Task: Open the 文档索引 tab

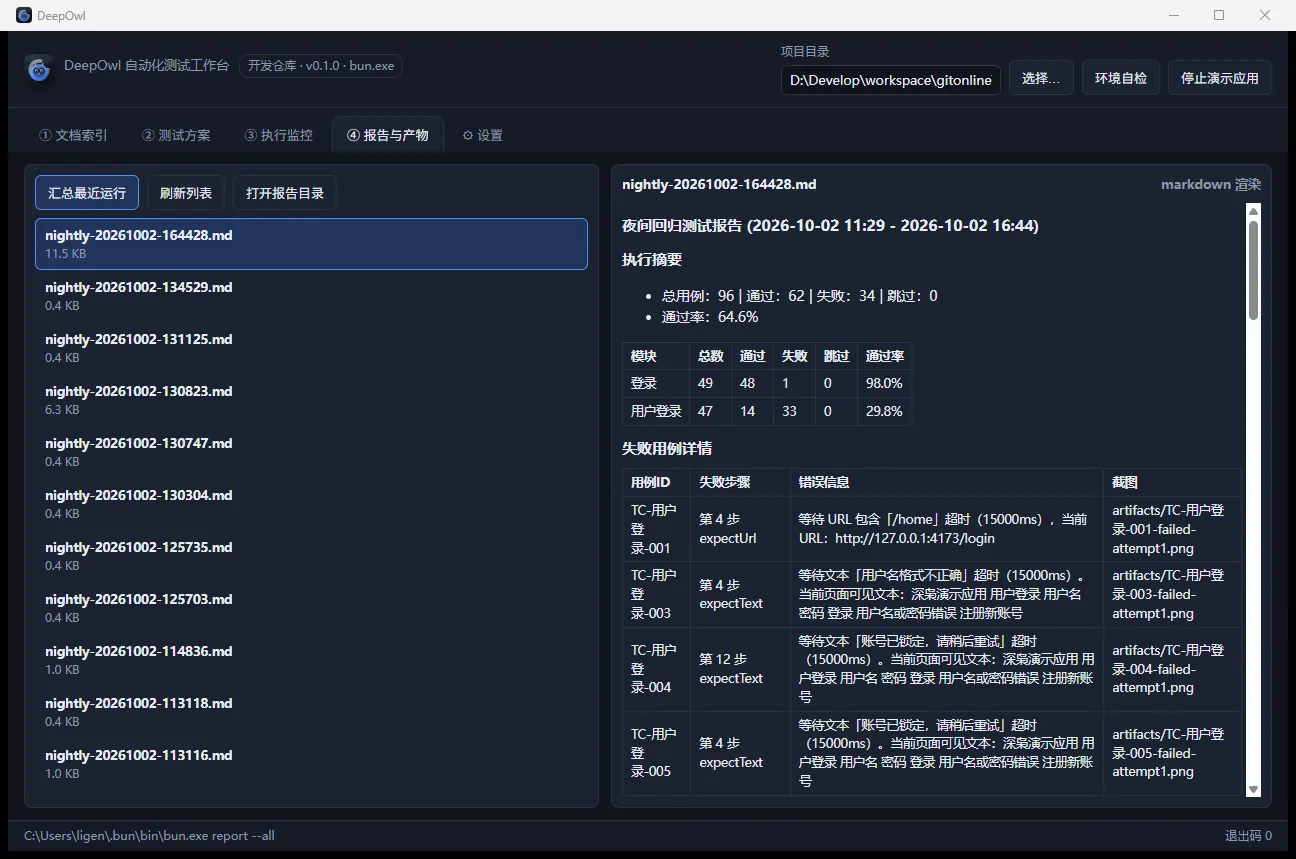Action: pyautogui.click(x=73, y=135)
